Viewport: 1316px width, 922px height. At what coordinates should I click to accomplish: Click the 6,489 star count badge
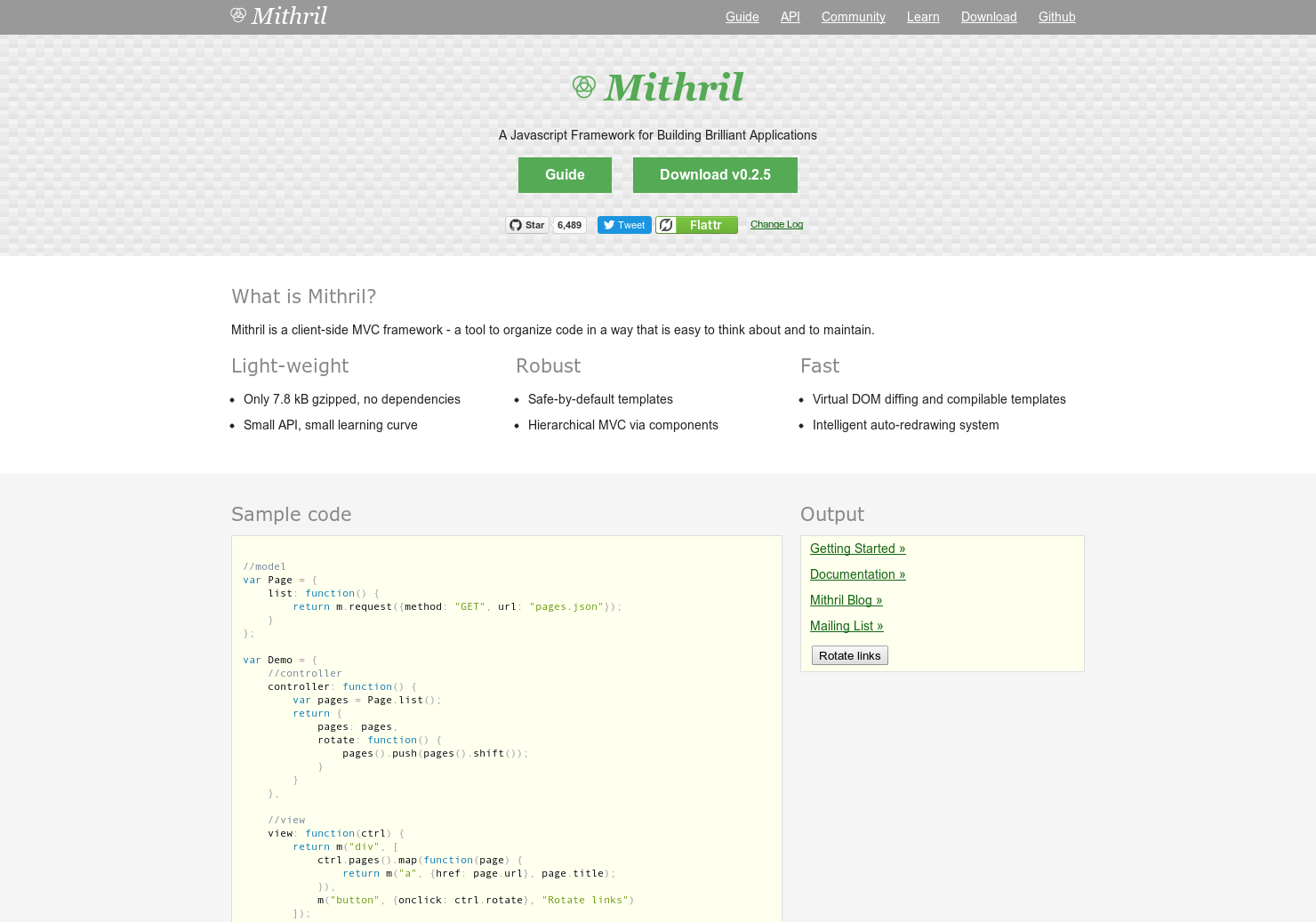[x=569, y=225]
